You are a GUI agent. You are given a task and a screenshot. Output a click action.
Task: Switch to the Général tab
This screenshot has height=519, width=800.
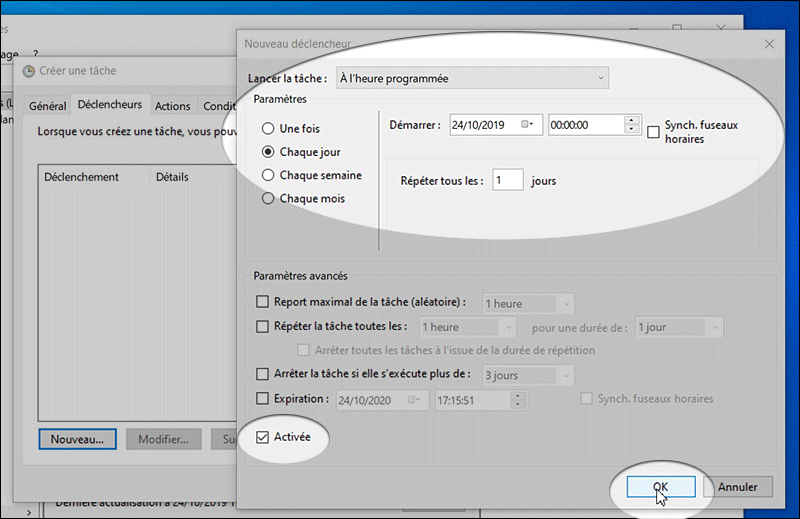[48, 106]
